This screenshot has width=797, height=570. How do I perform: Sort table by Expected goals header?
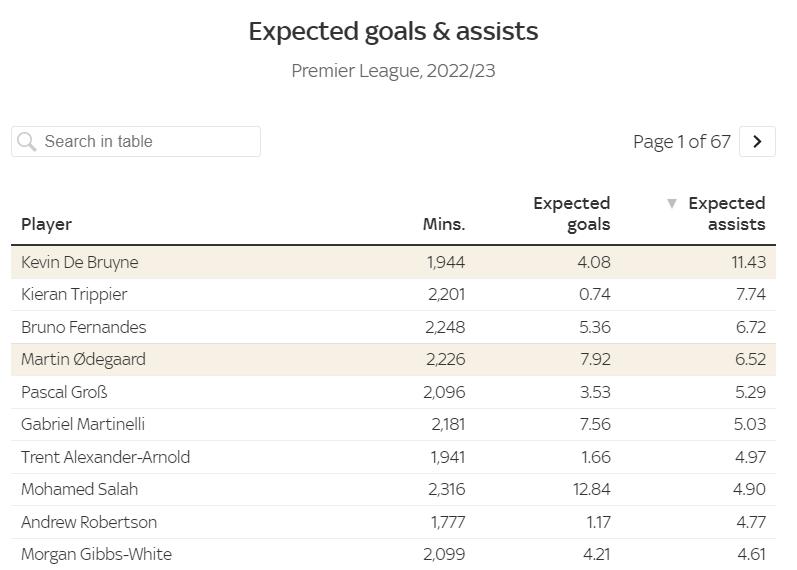point(571,214)
